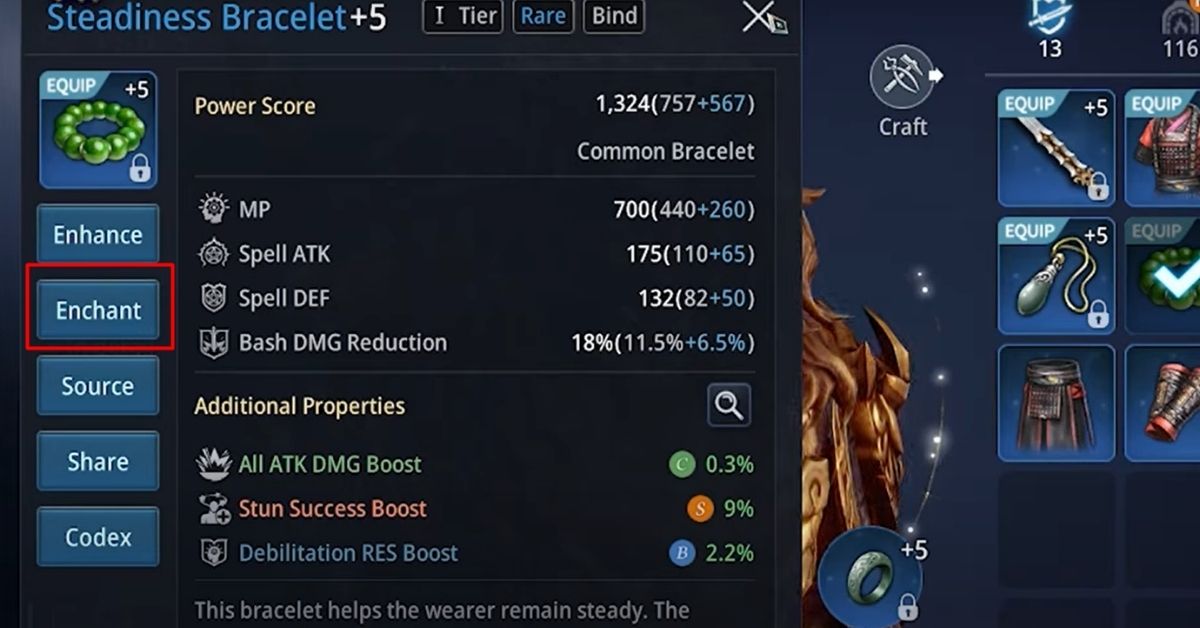The image size is (1200, 628).
Task: Select the equipped necklace in inventory
Action: (1056, 275)
